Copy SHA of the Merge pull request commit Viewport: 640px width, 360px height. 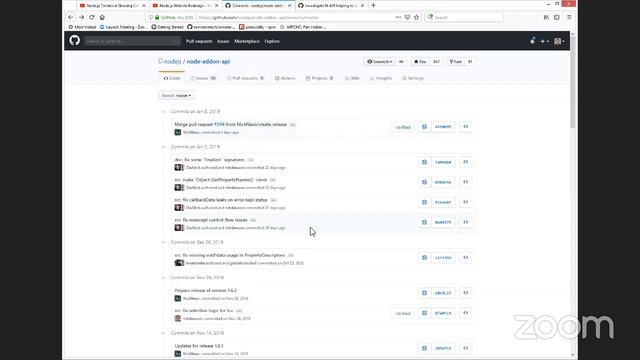(424, 127)
